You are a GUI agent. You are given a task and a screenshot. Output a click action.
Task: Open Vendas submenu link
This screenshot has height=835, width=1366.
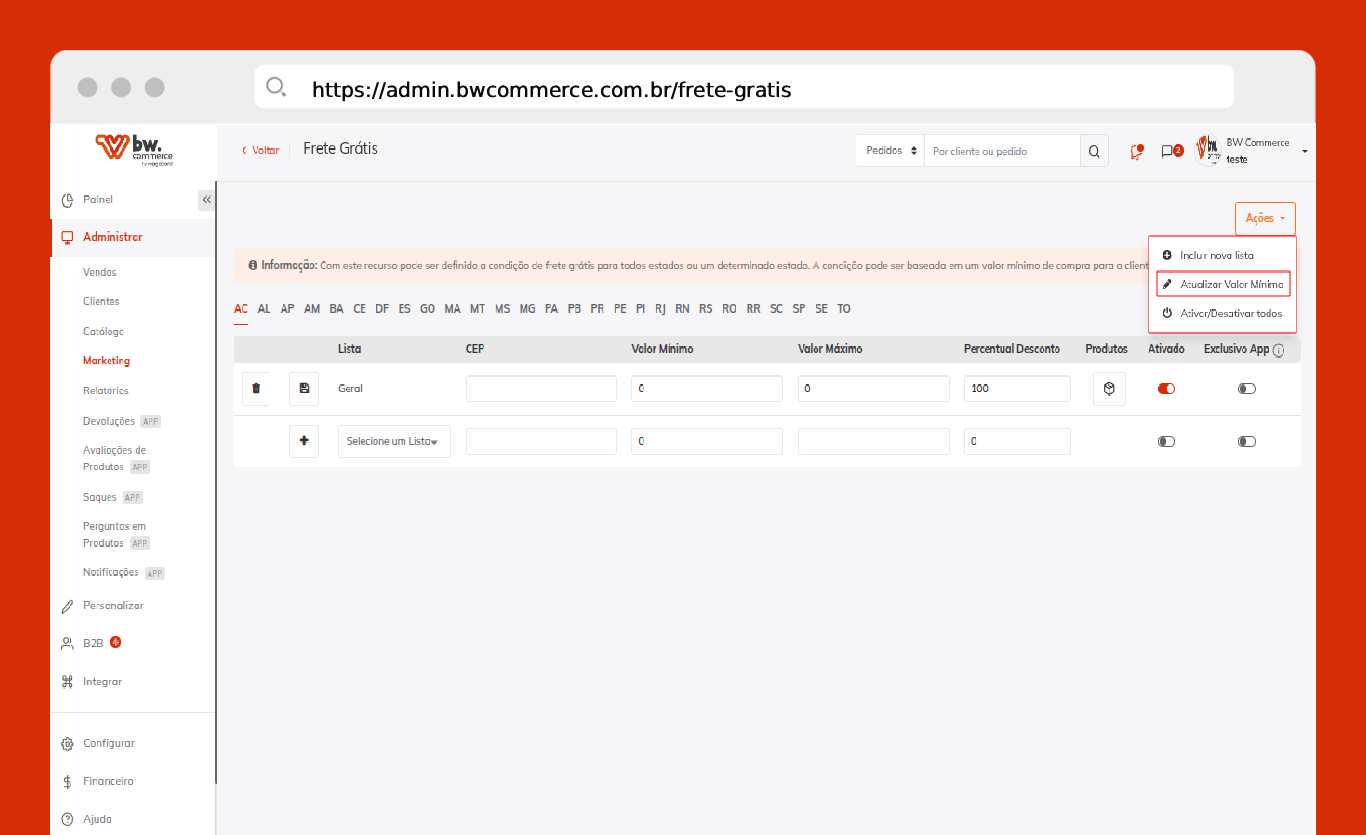pyautogui.click(x=100, y=273)
